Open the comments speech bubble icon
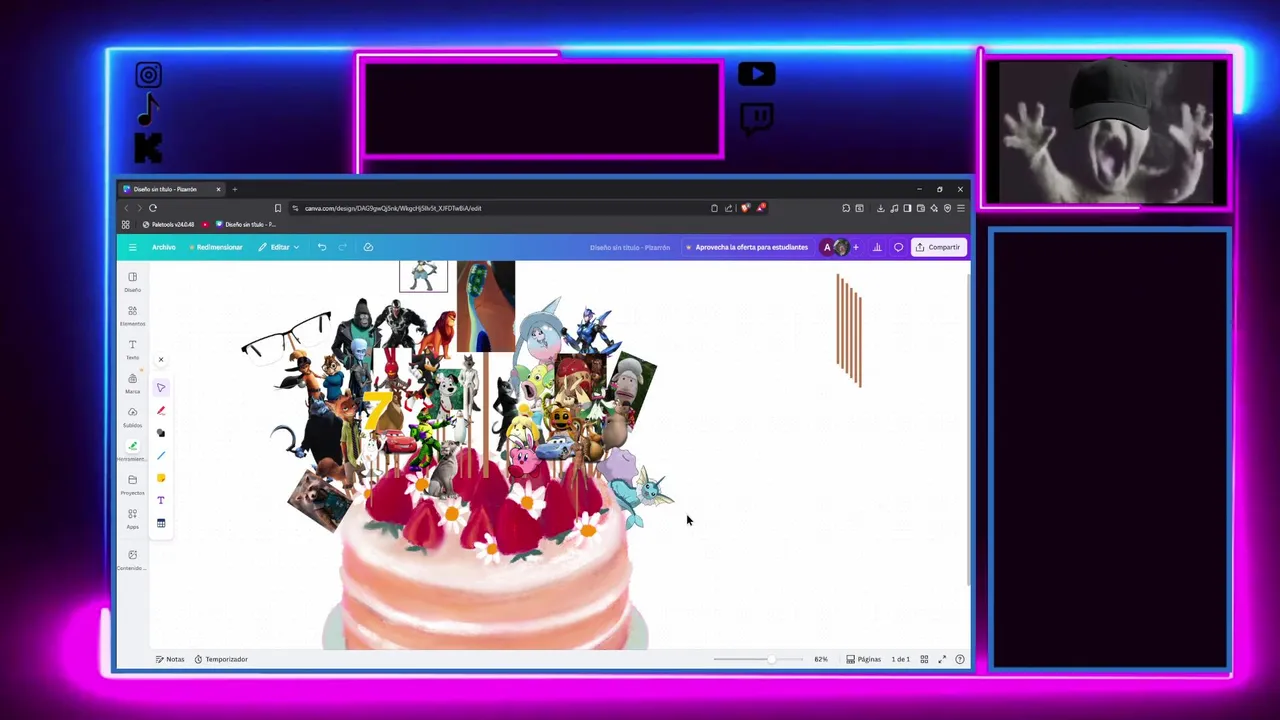The width and height of the screenshot is (1280, 720). pos(898,247)
